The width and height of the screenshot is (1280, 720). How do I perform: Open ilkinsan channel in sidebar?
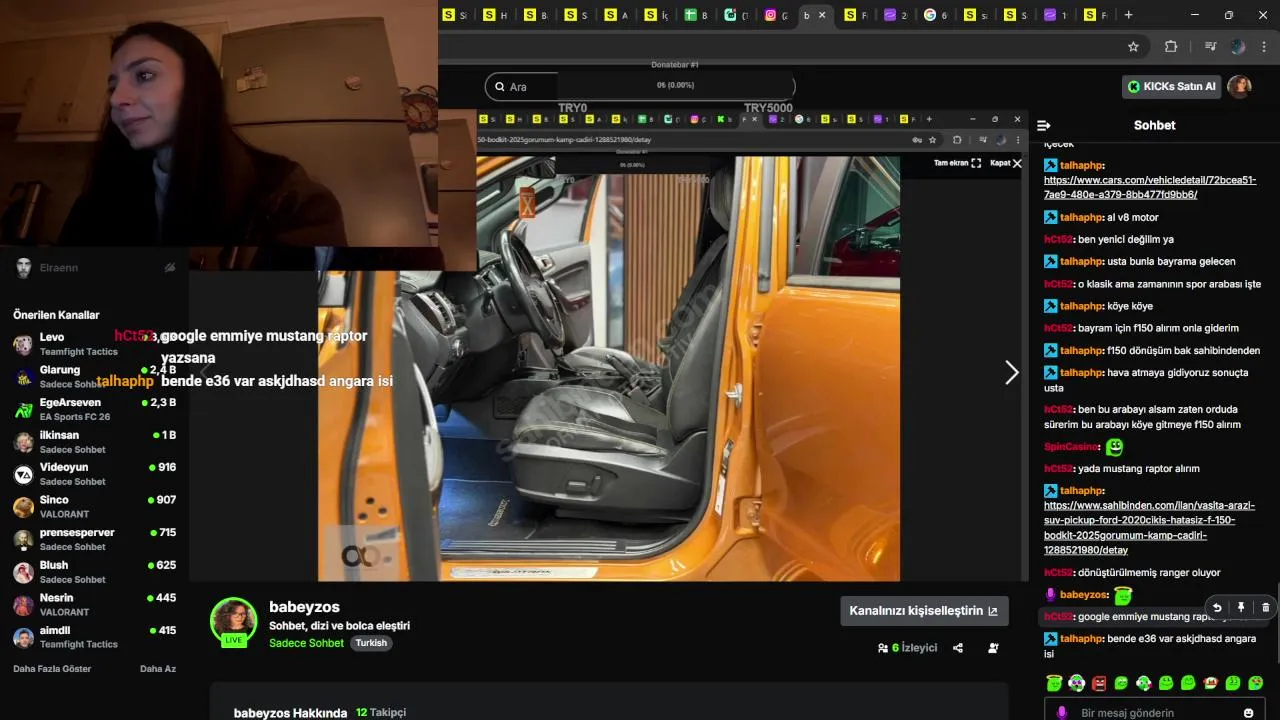(x=95, y=442)
